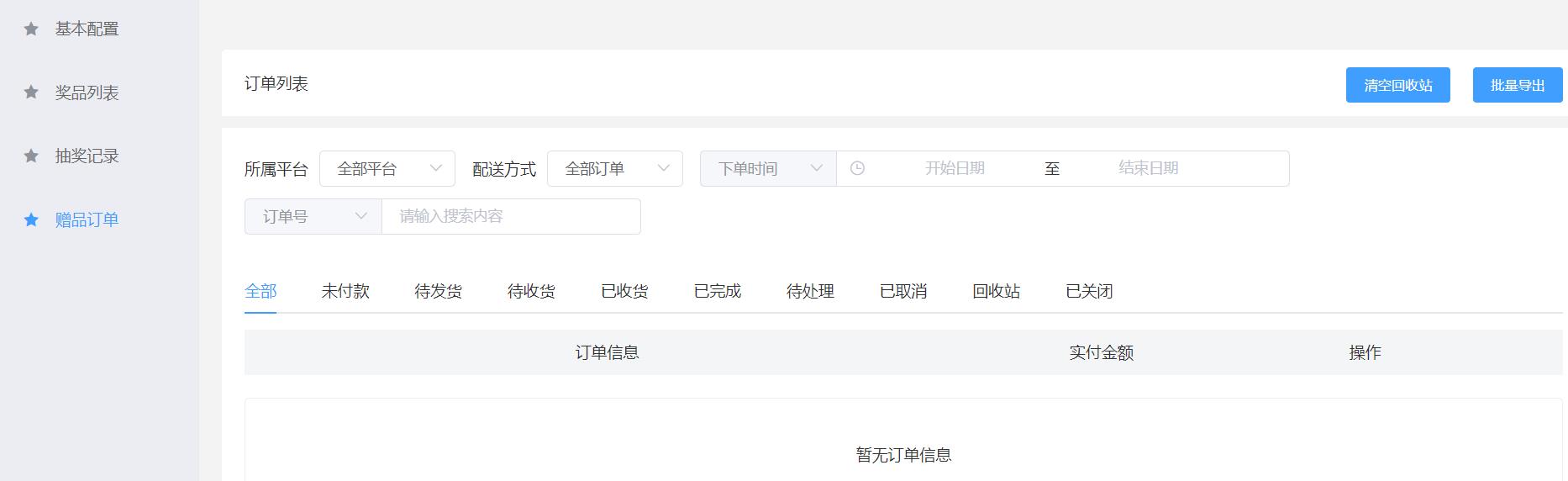Click the star icon beside 奖品列表

pos(31,92)
